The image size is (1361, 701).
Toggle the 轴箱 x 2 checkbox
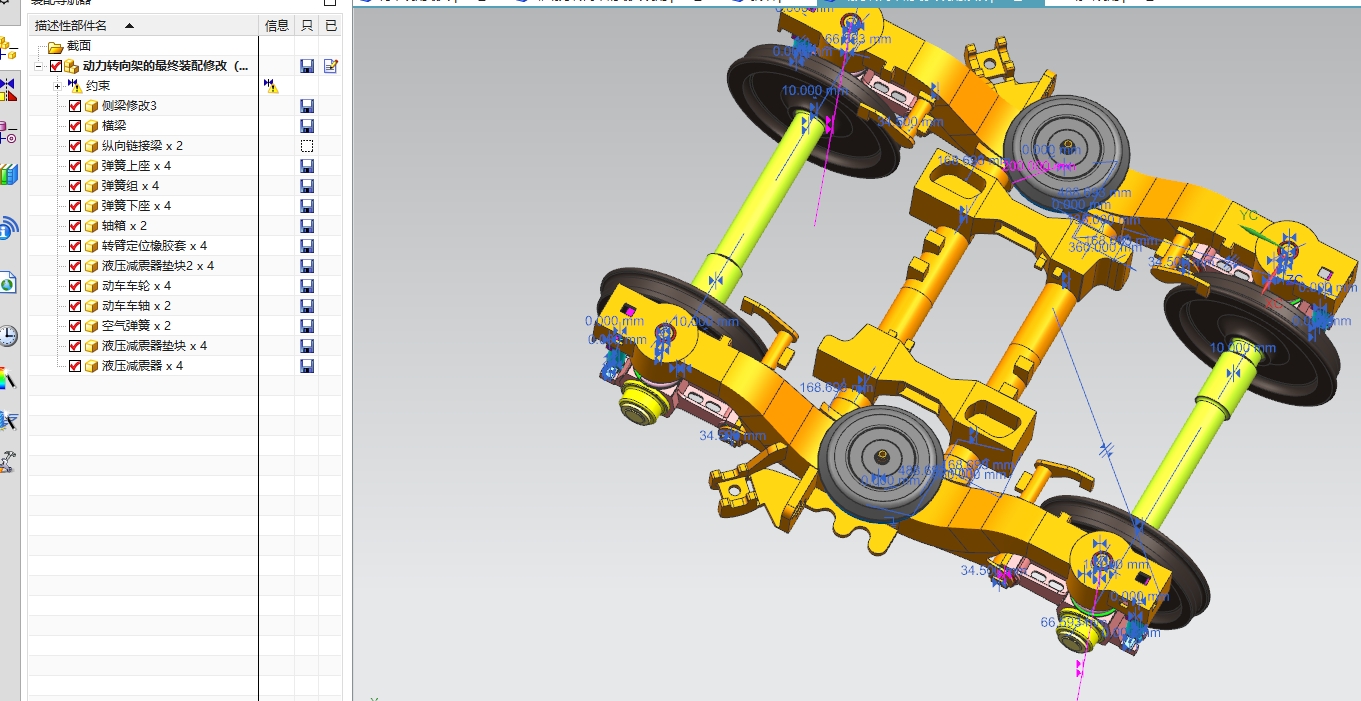(x=75, y=226)
